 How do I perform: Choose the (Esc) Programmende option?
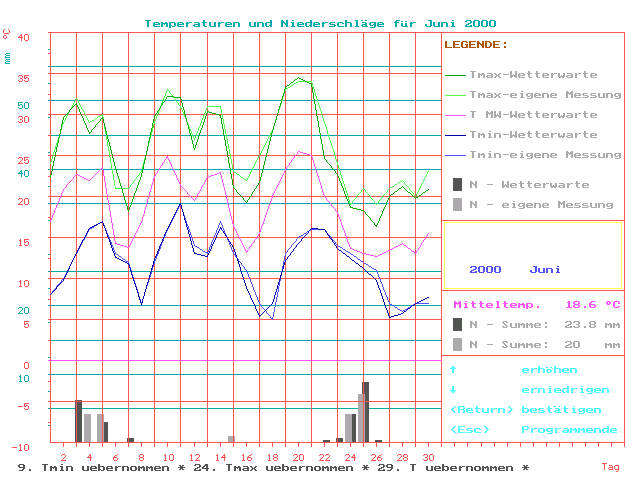(533, 429)
